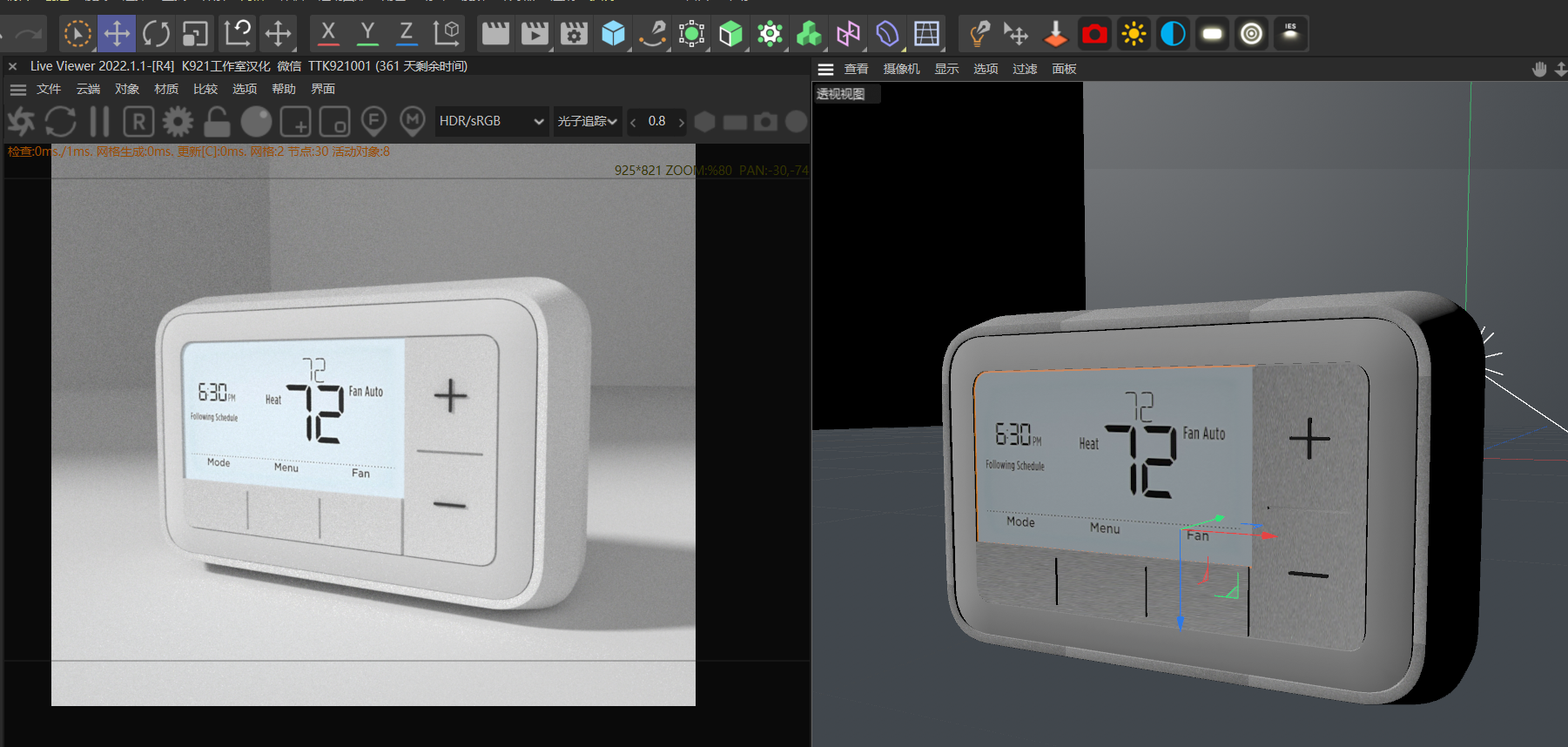Activate the Move tool in the top toolbar
Screen dimensions: 1568x747
pos(116,34)
